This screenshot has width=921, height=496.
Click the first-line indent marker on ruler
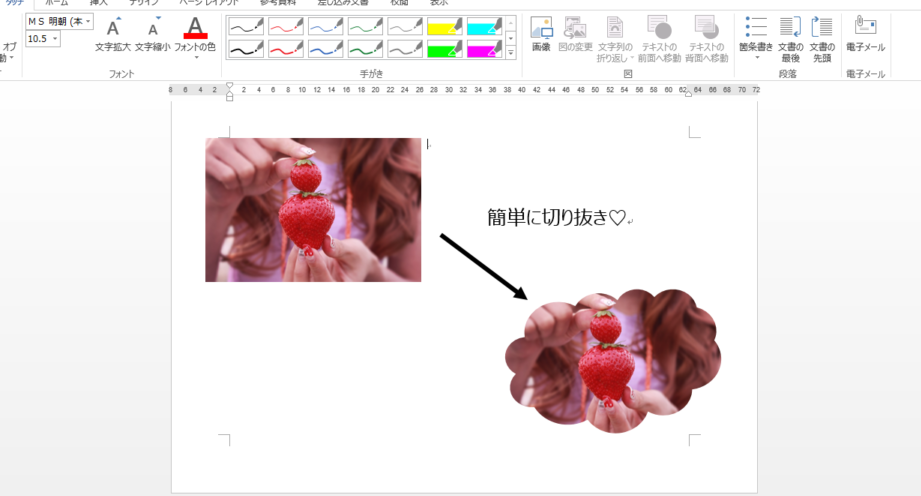coord(230,86)
